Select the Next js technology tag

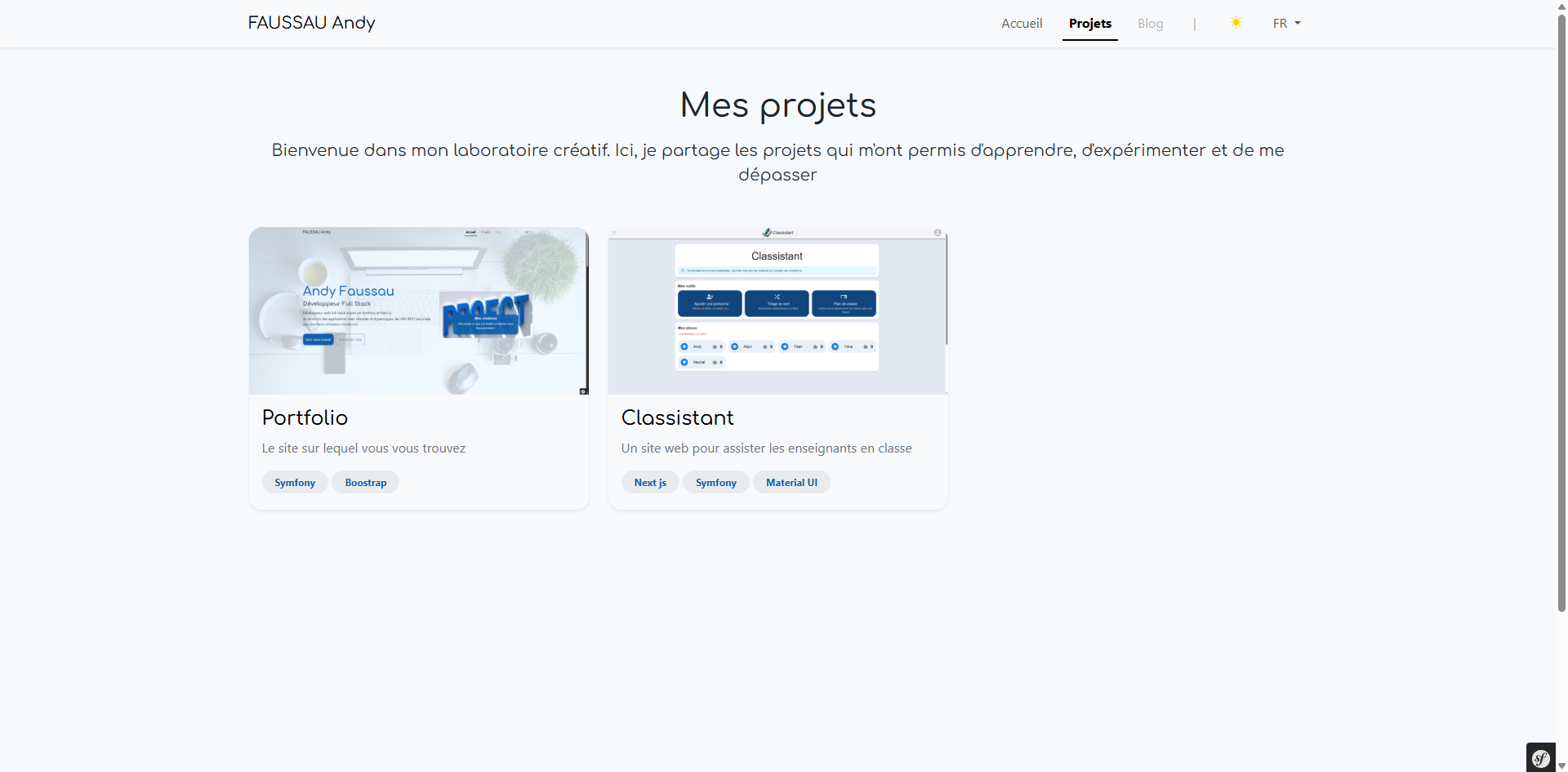[x=650, y=483]
